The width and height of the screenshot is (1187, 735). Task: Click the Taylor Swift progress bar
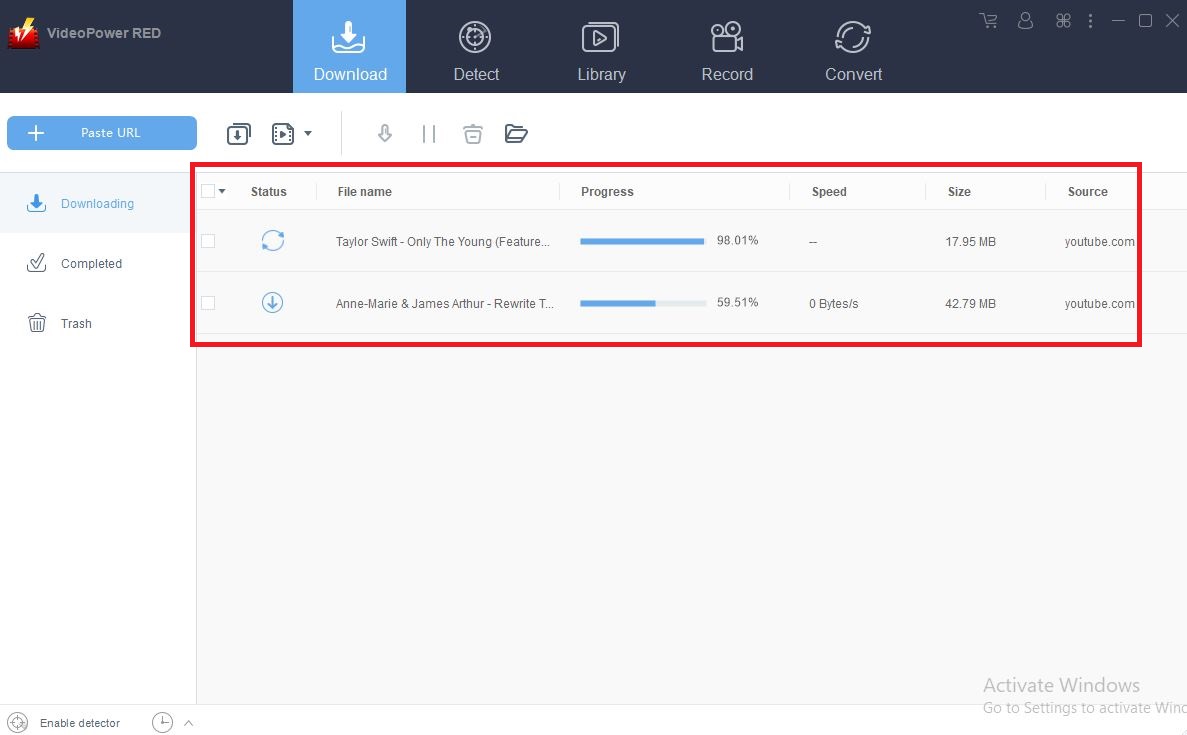tap(642, 241)
